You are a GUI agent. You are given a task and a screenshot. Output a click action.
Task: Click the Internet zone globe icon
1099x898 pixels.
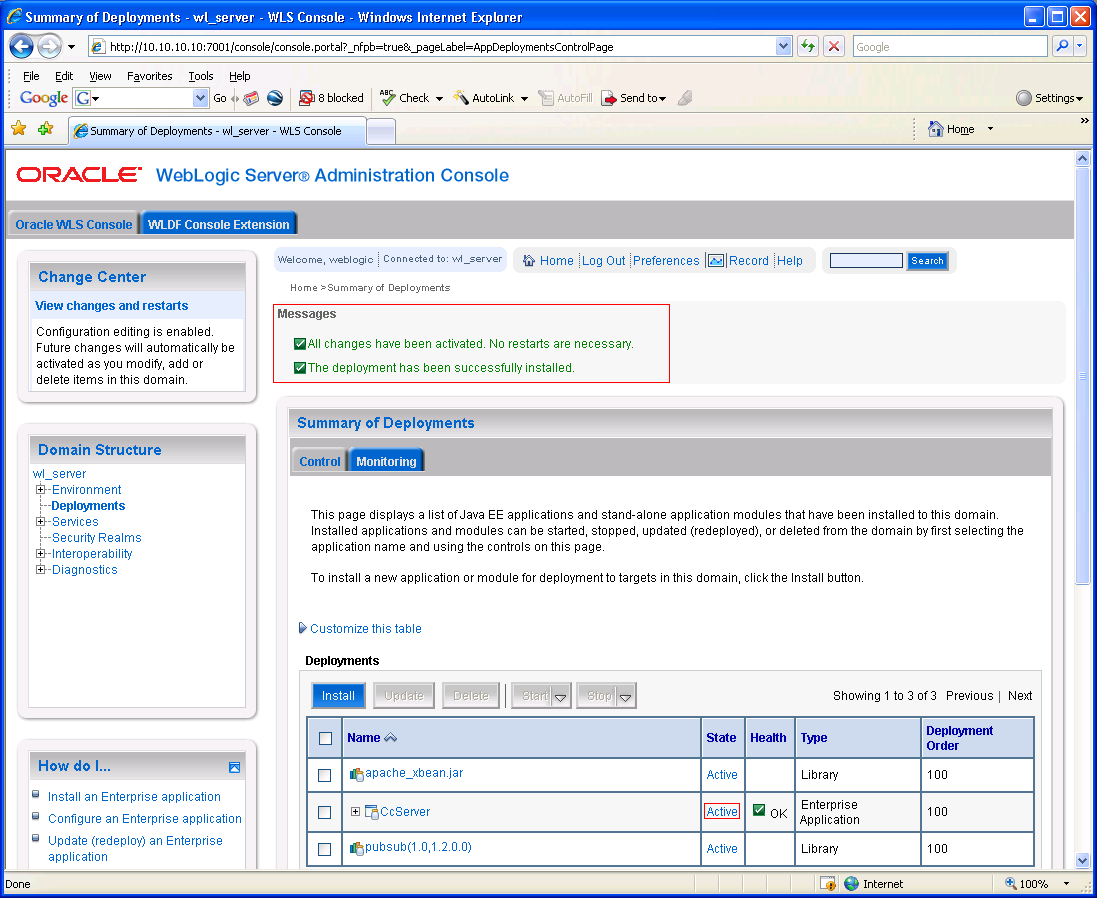pyautogui.click(x=852, y=883)
